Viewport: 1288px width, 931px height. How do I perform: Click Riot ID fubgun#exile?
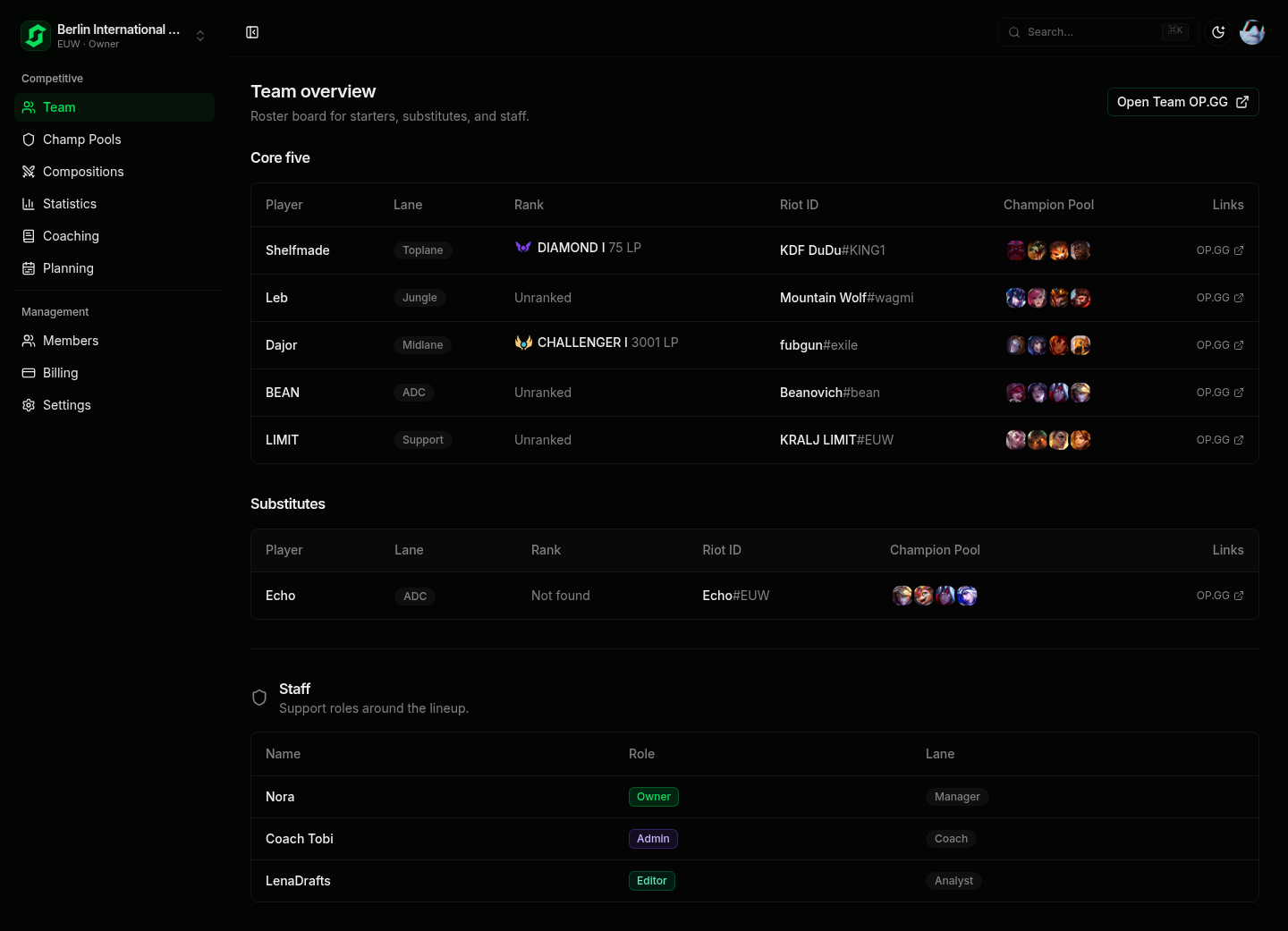(818, 345)
